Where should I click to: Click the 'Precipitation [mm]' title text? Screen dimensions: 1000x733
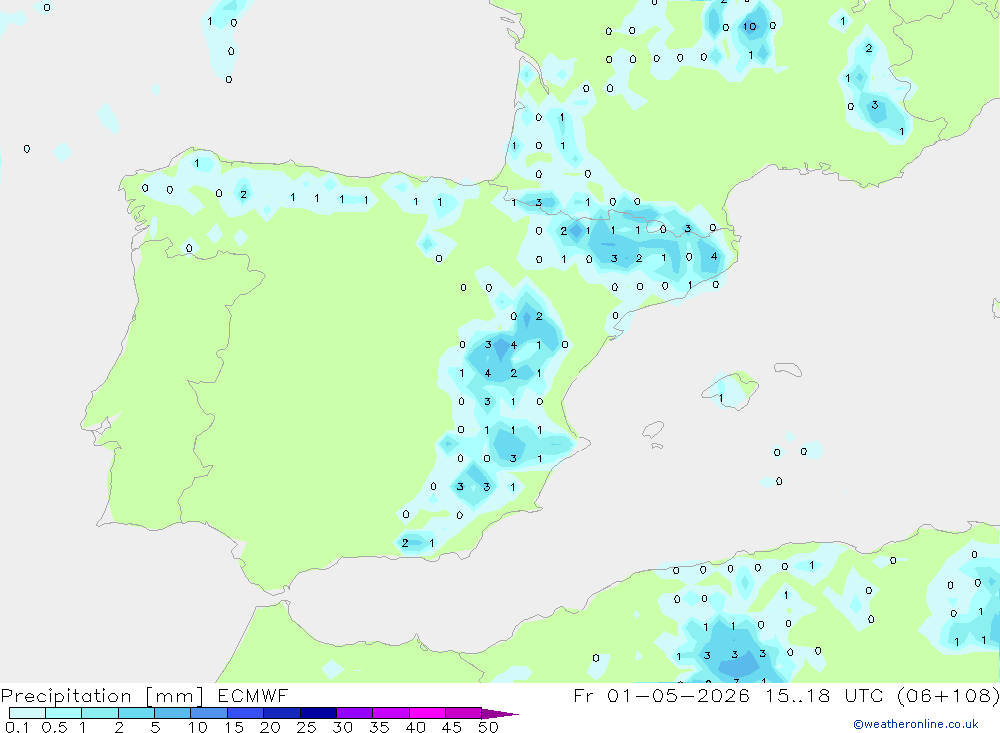click(102, 695)
